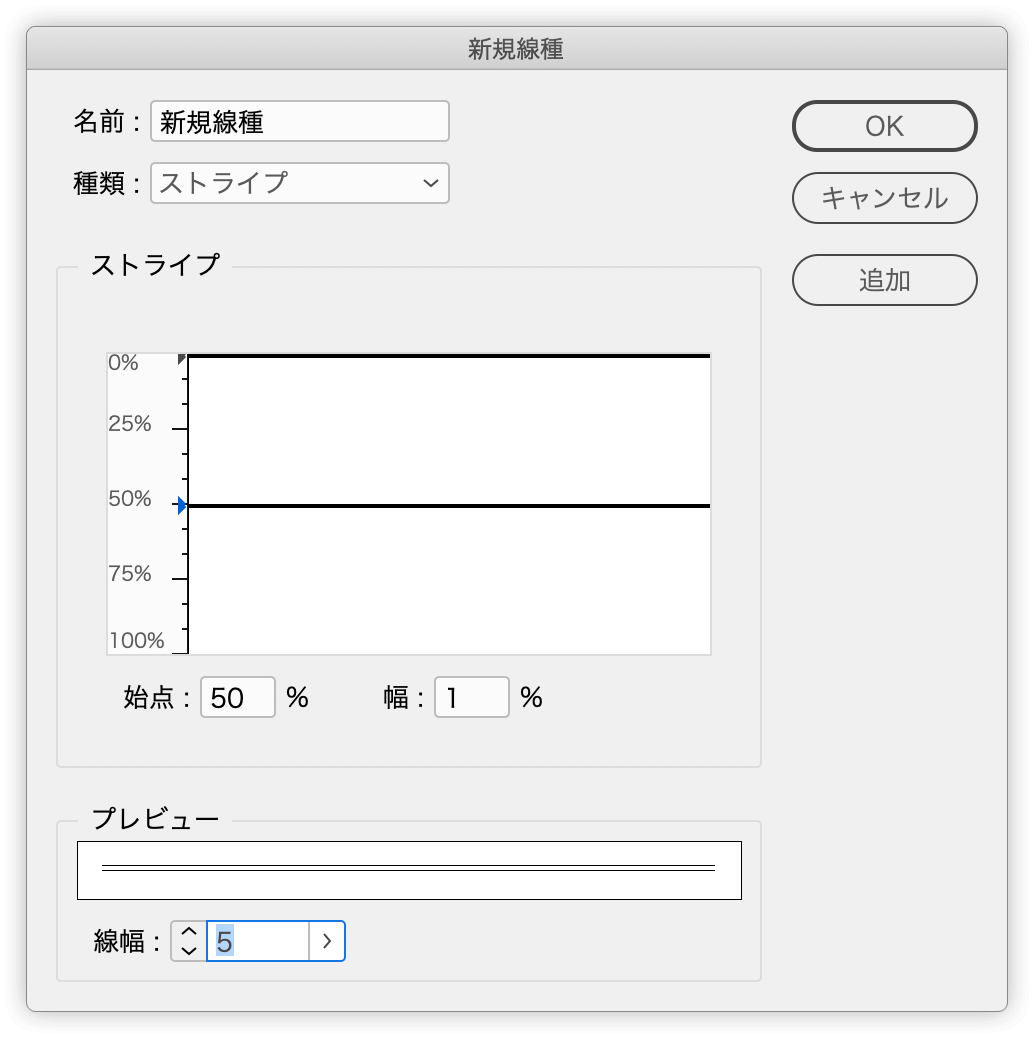
Task: Click the OK button
Action: pos(885,126)
